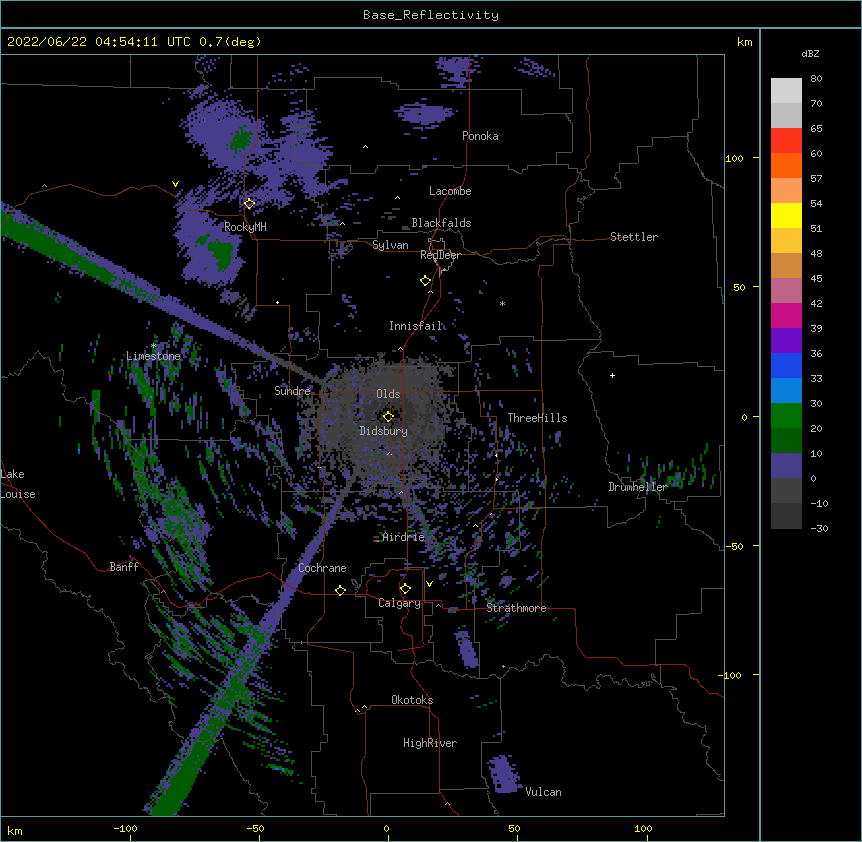This screenshot has height=842, width=862.
Task: Click the purple echo blob southwest of Strathmore
Action: tap(466, 649)
